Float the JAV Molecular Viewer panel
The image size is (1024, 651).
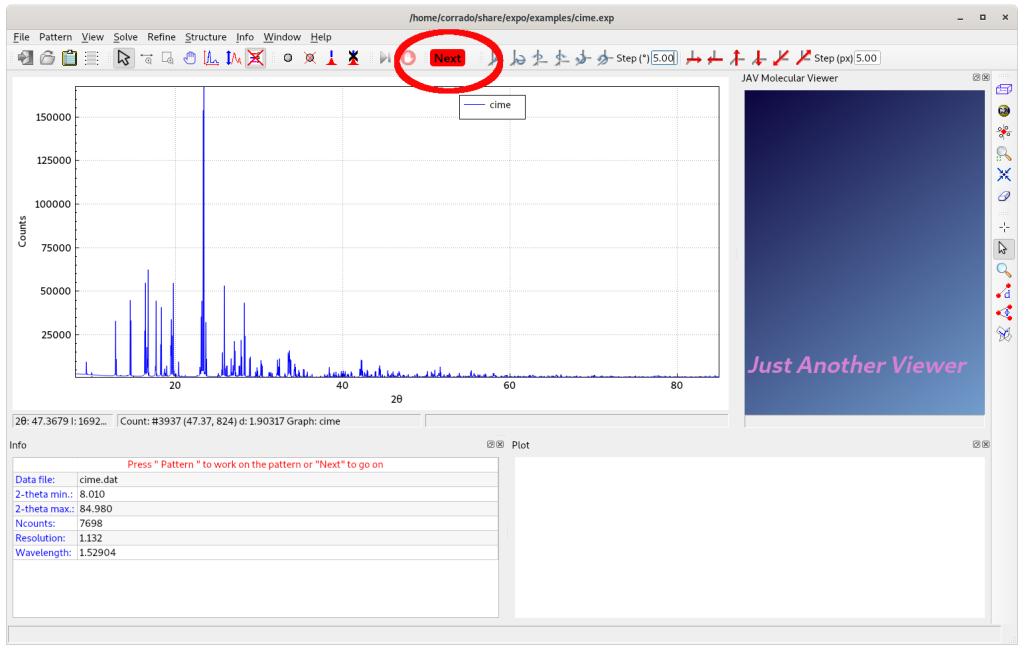pos(976,78)
